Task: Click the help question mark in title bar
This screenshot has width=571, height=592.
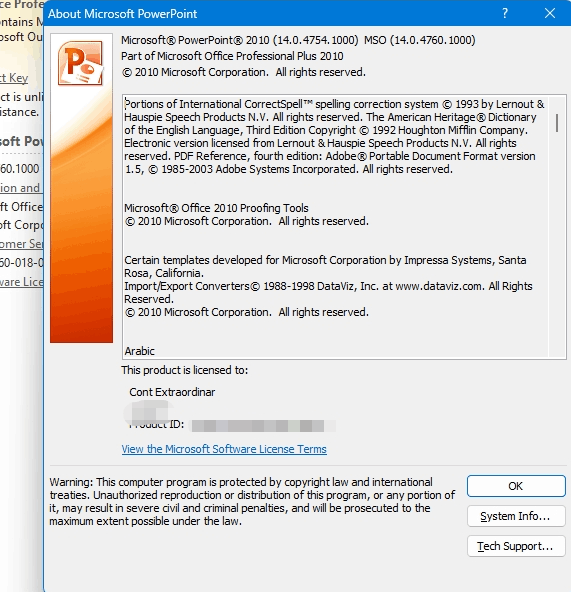Action: 505,14
